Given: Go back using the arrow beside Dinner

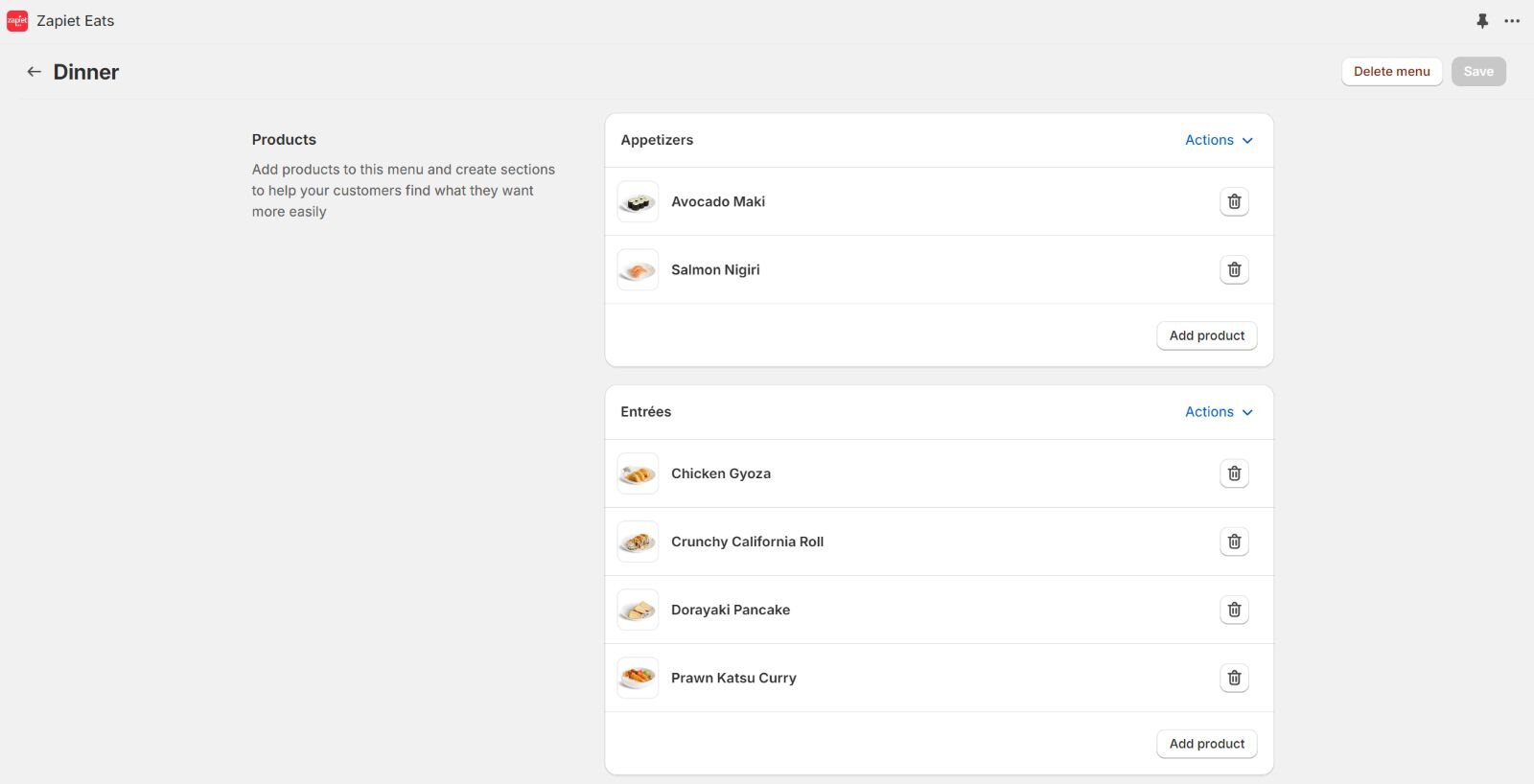Looking at the screenshot, I should coord(34,72).
